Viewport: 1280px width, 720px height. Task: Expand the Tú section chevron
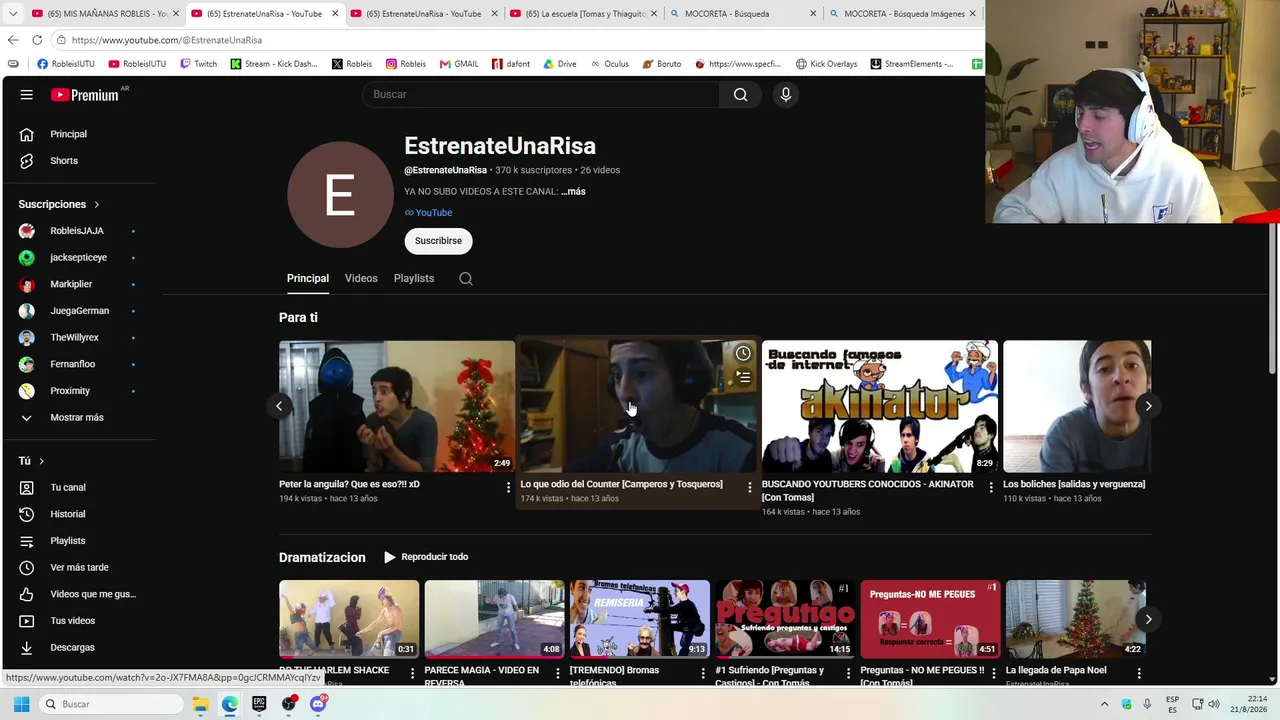(41, 461)
